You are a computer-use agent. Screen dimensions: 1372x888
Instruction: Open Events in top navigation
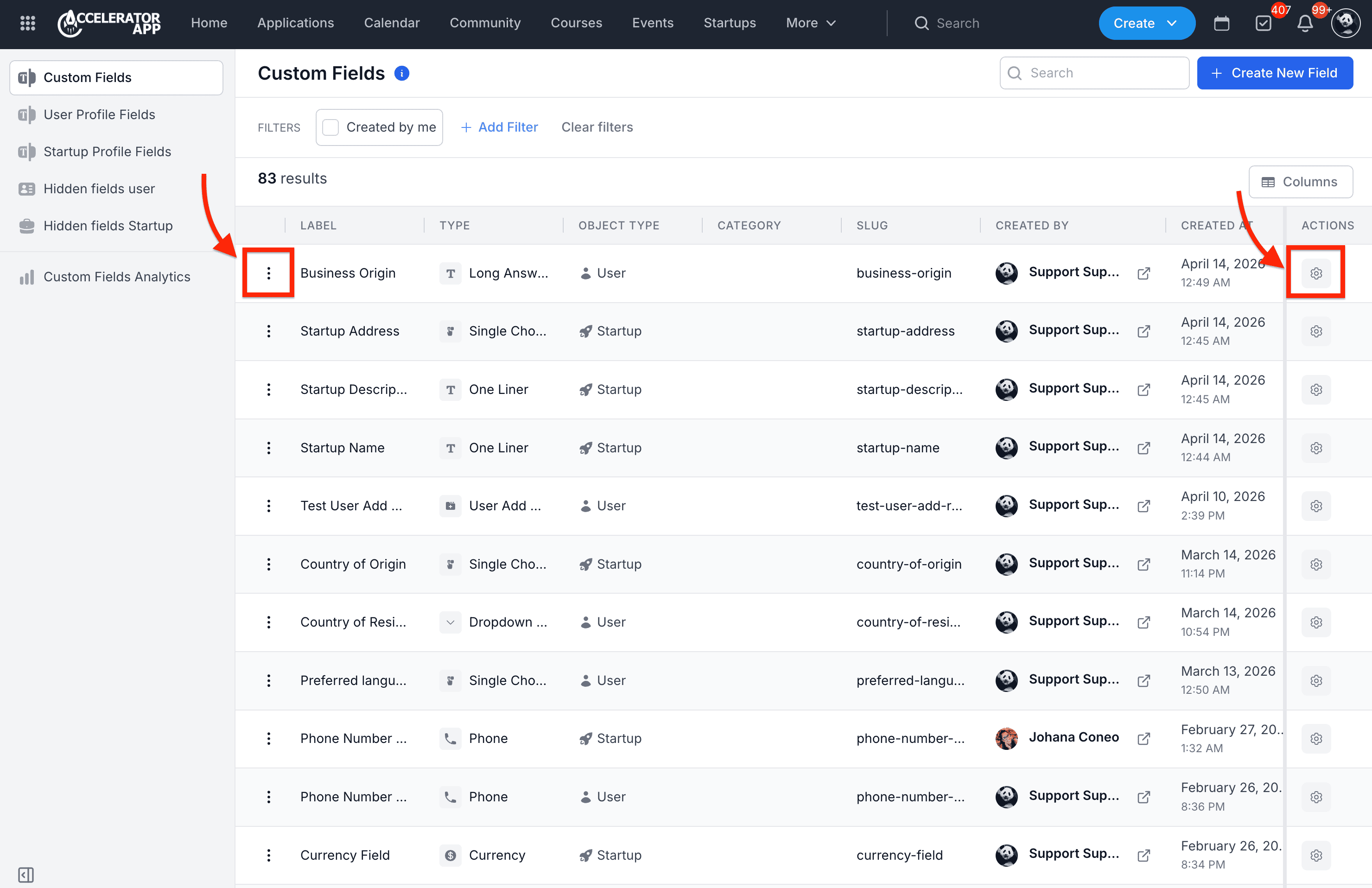pyautogui.click(x=653, y=23)
